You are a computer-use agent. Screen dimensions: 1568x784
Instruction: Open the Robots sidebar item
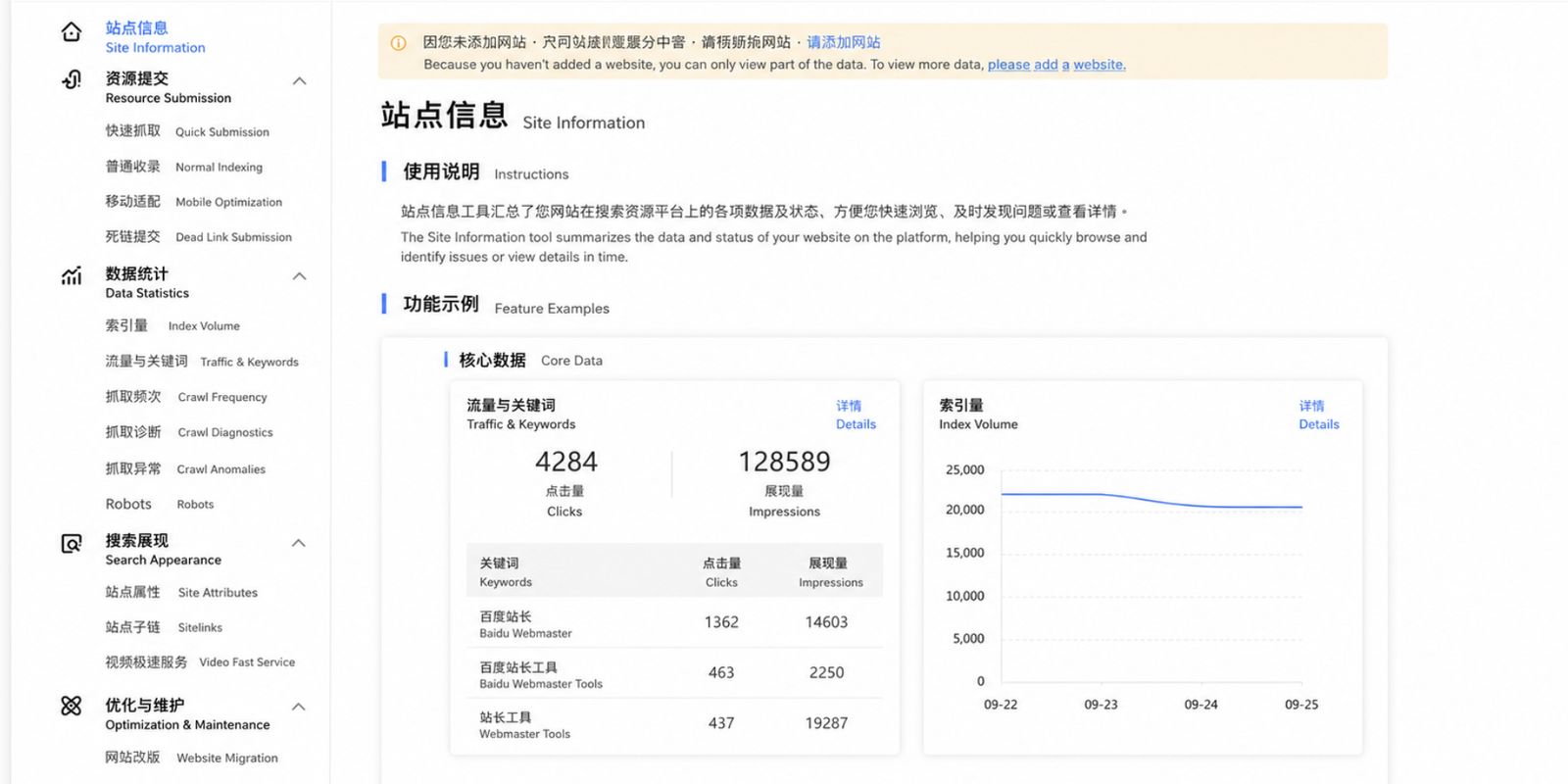click(160, 504)
